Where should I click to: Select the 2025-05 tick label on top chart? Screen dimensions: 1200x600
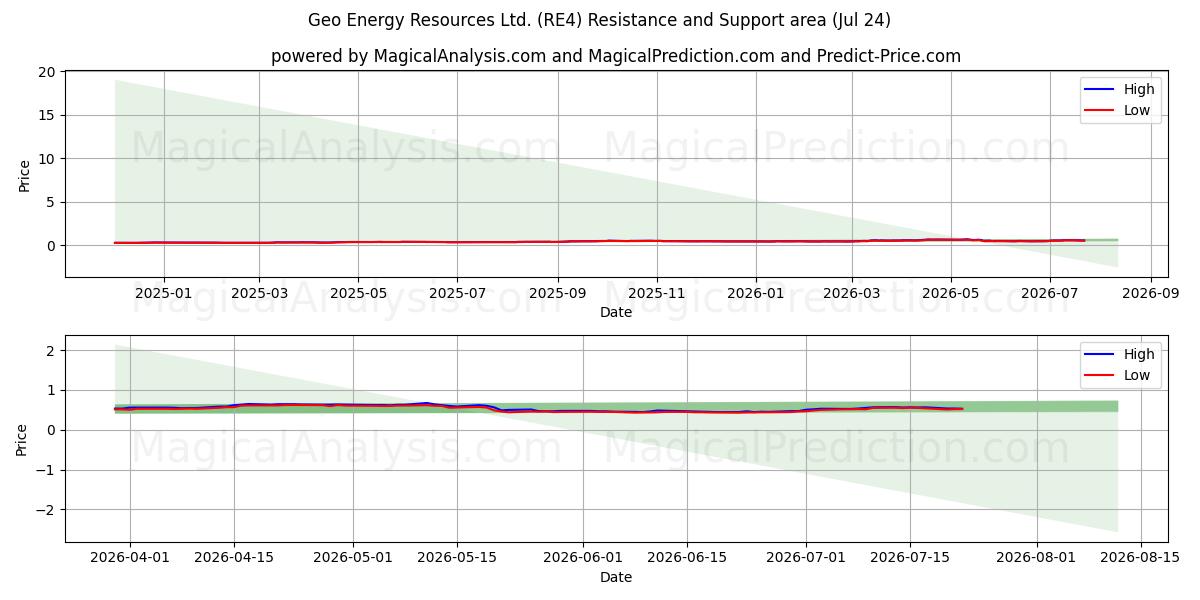click(358, 293)
